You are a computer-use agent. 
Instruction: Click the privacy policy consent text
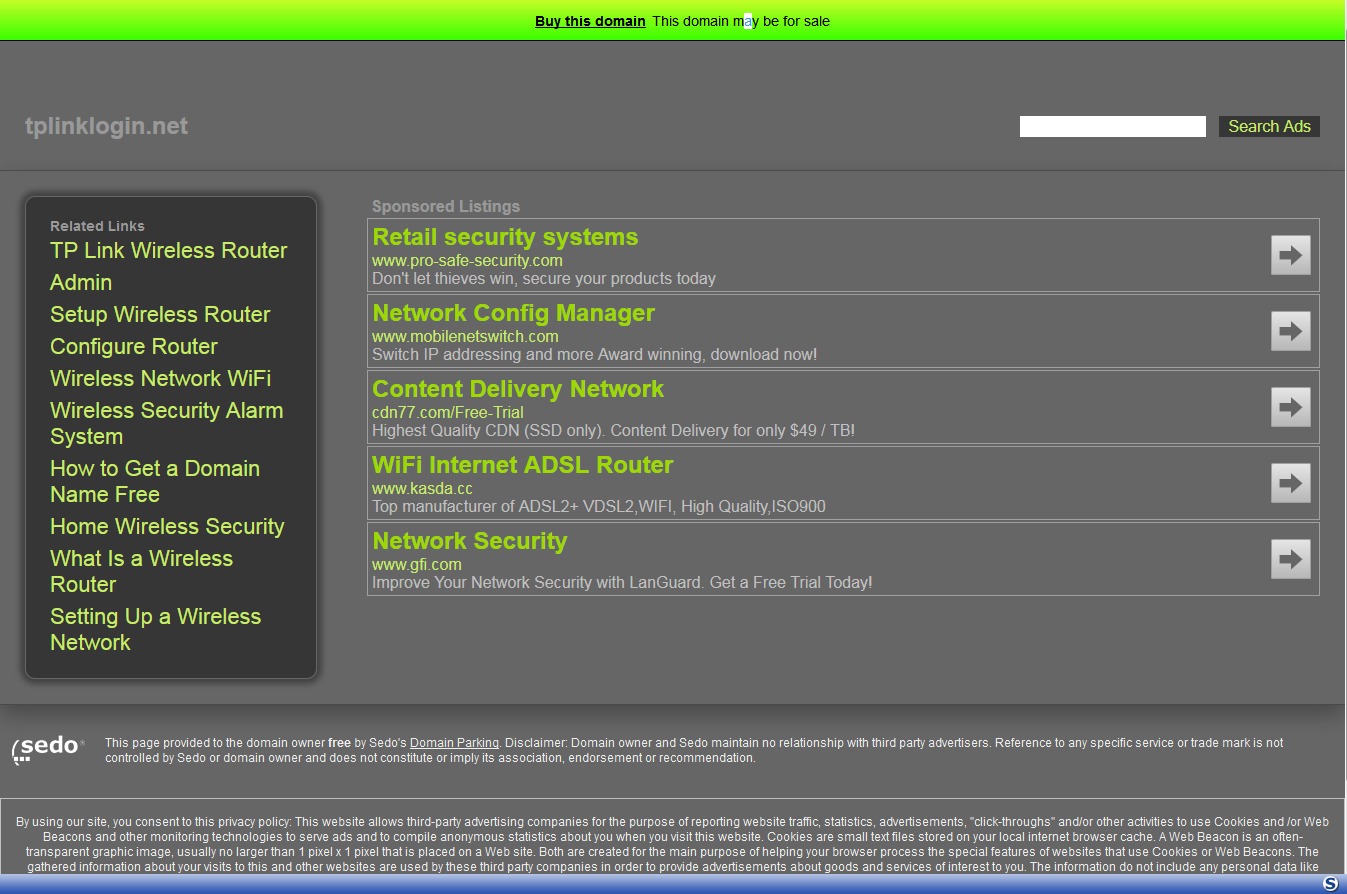[673, 845]
